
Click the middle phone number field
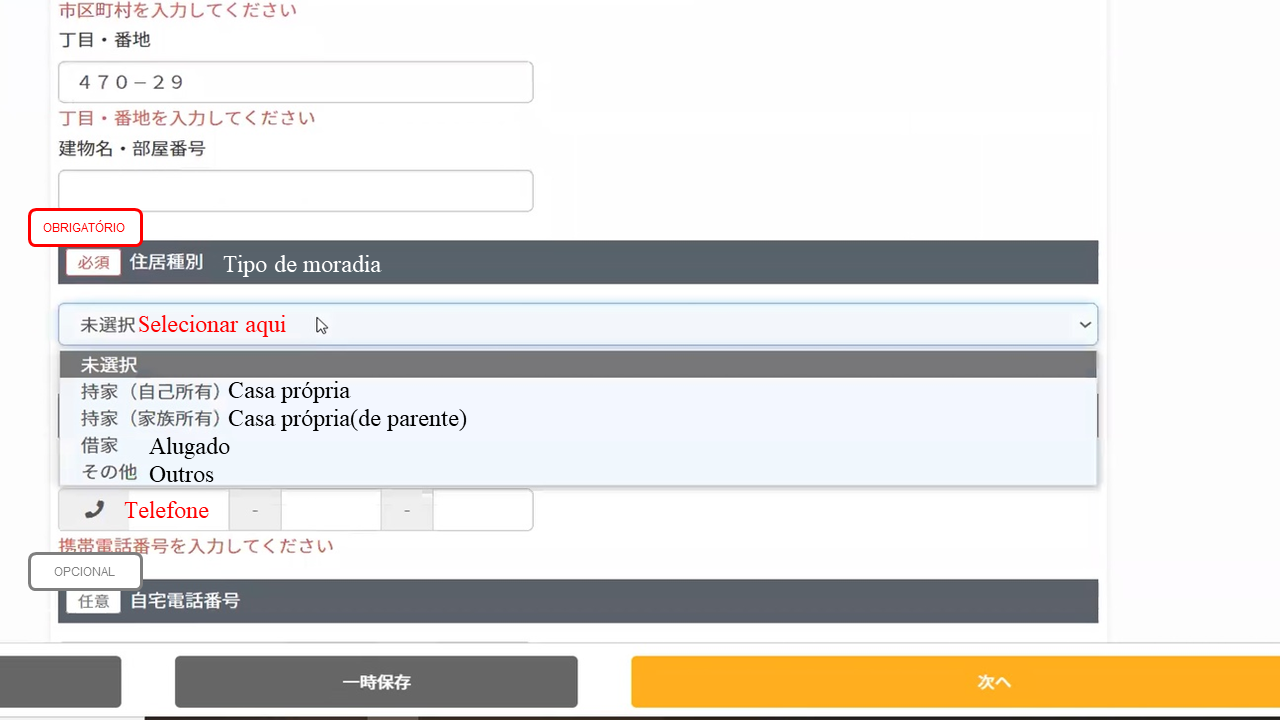[331, 510]
